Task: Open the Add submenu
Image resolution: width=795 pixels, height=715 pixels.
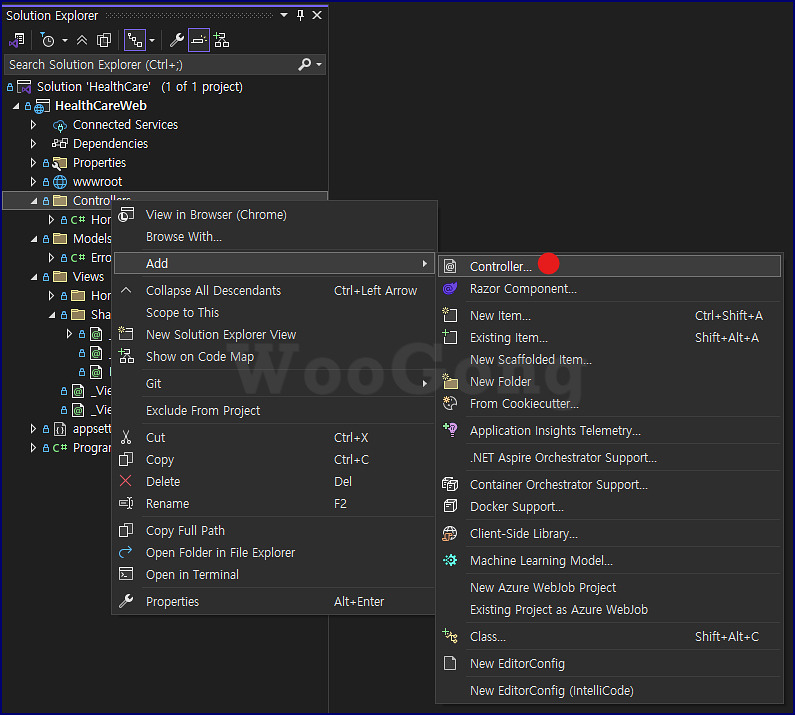Action: tap(274, 264)
